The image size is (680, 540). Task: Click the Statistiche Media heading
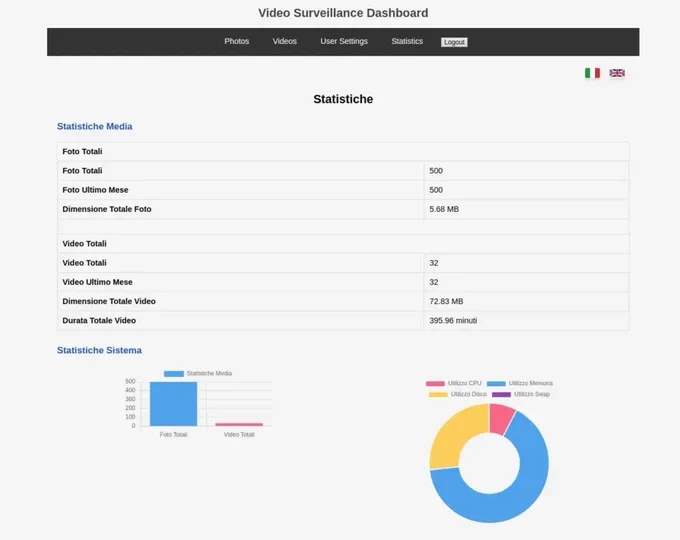[x=95, y=126]
